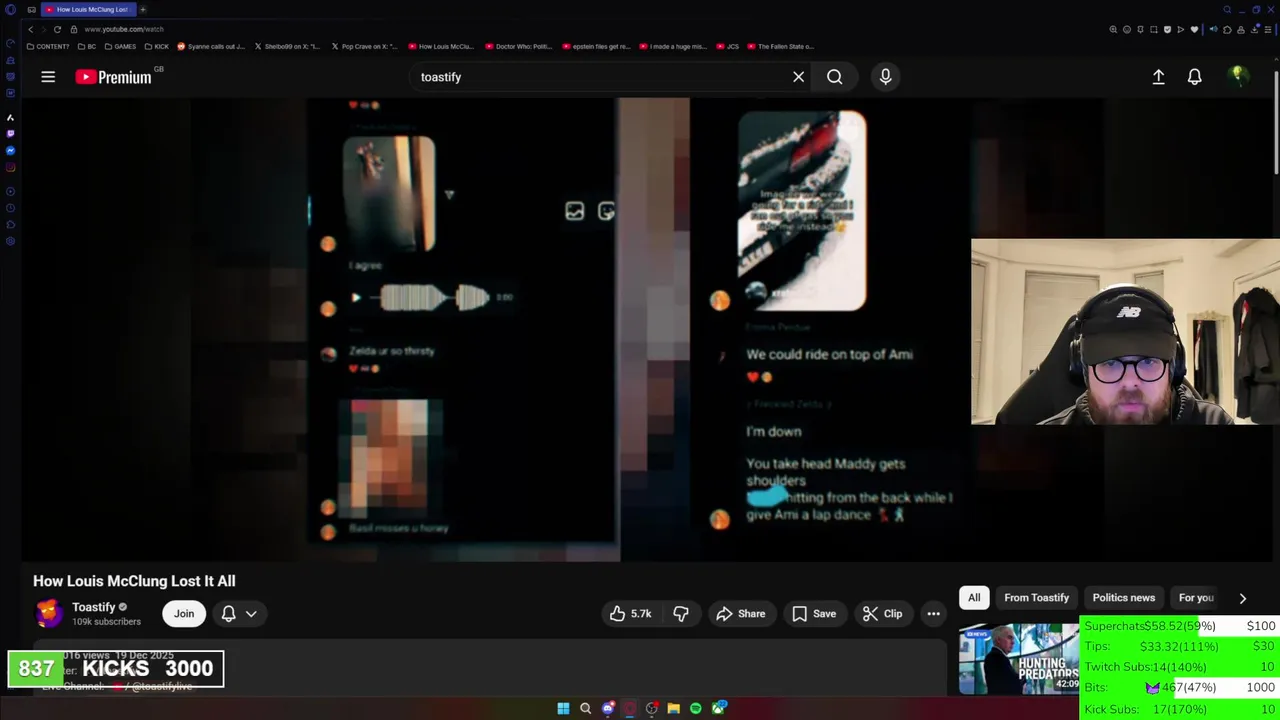Screen dimensions: 1280x720
Task: Select the Politics news filter chip
Action: click(1123, 598)
